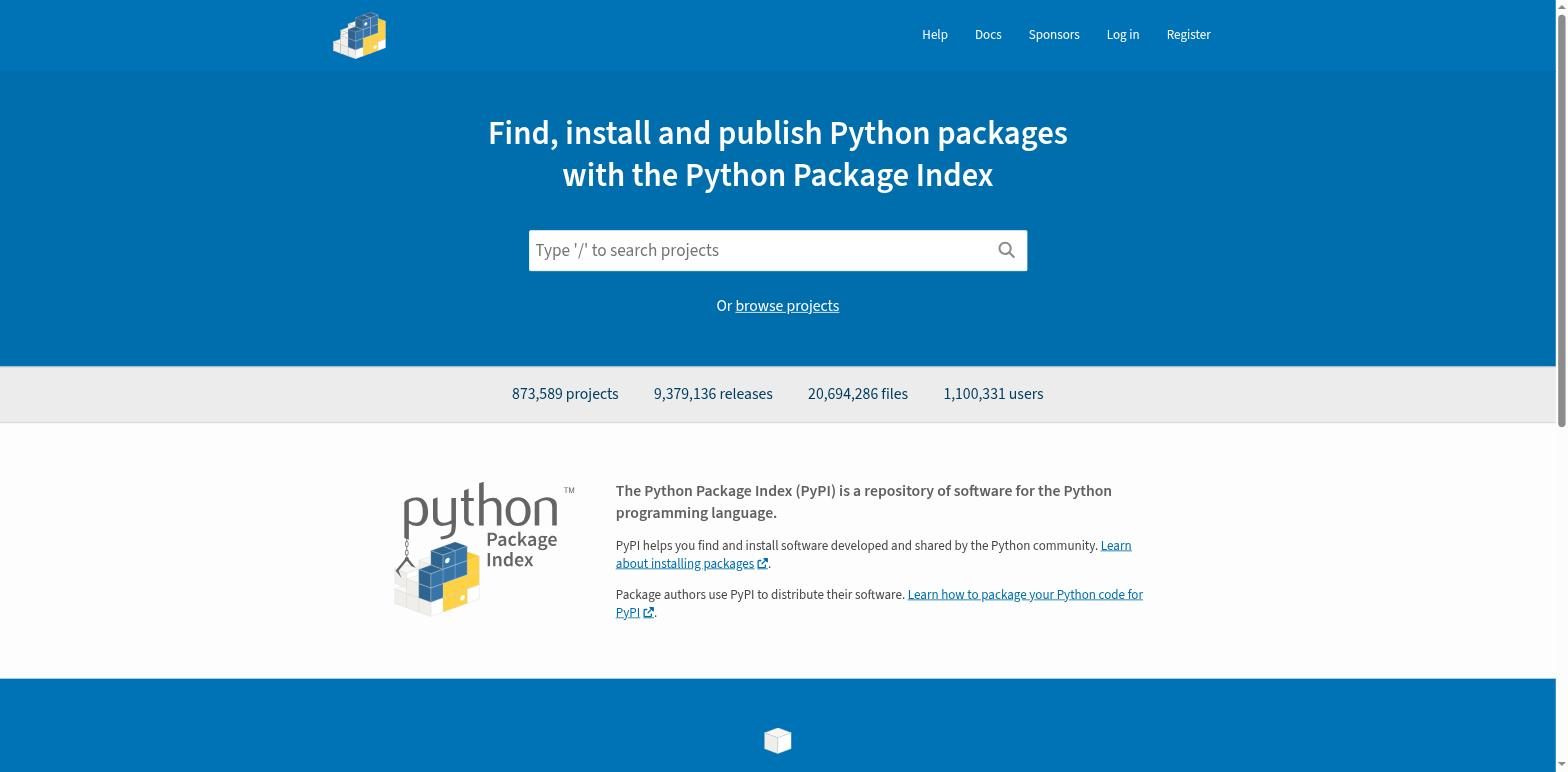Open Learn about installing packages link
This screenshot has width=1568, height=772.
[873, 554]
